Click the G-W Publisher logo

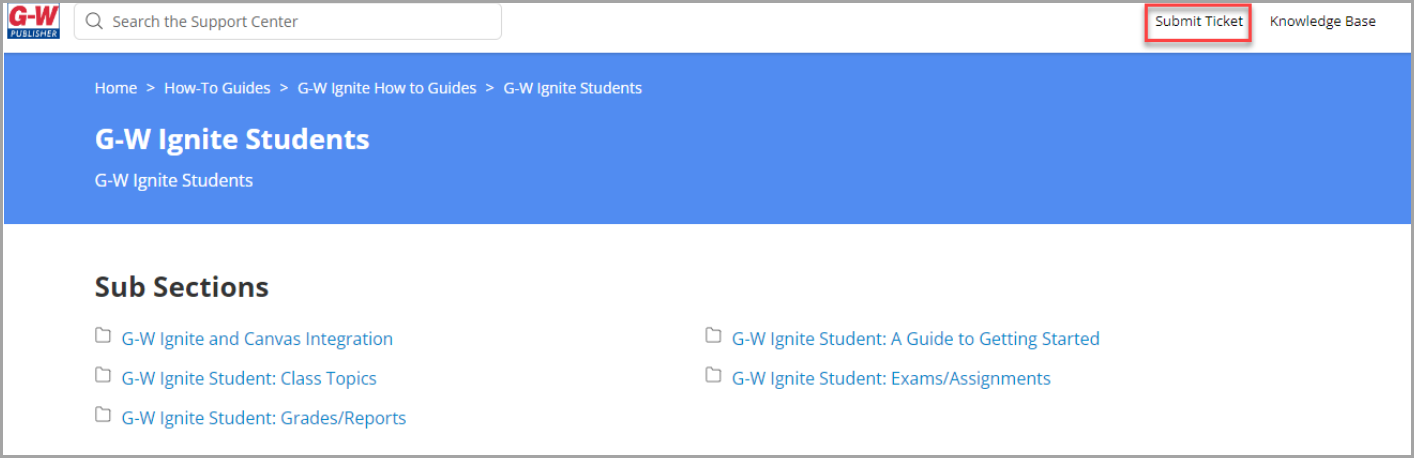[x=33, y=21]
